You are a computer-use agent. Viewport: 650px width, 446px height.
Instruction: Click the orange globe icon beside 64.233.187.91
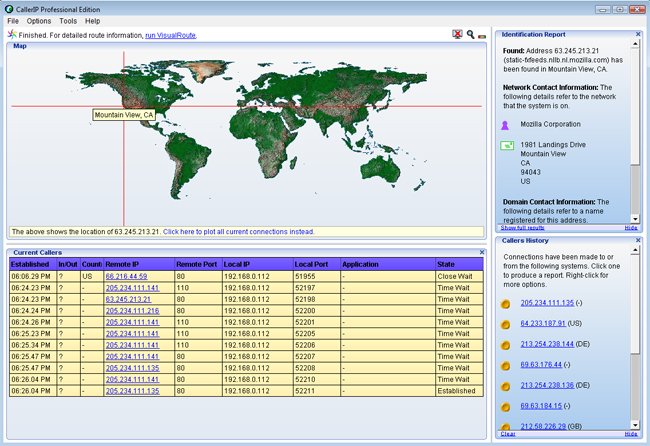tap(506, 324)
